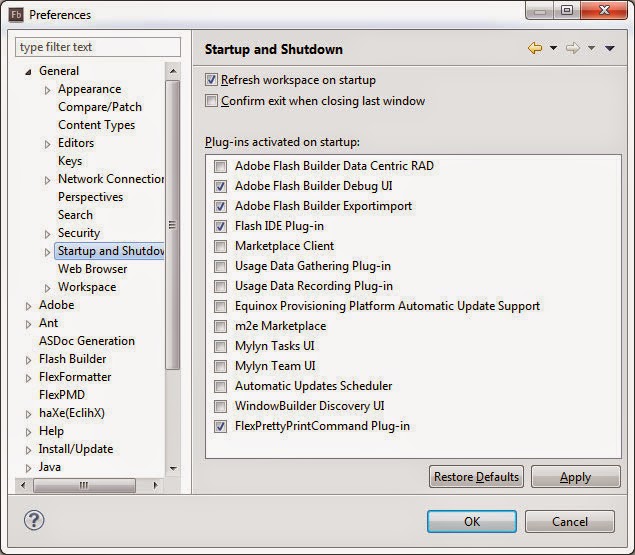Select Compare/Patch in the tree
Image resolution: width=635 pixels, height=555 pixels.
[100, 107]
